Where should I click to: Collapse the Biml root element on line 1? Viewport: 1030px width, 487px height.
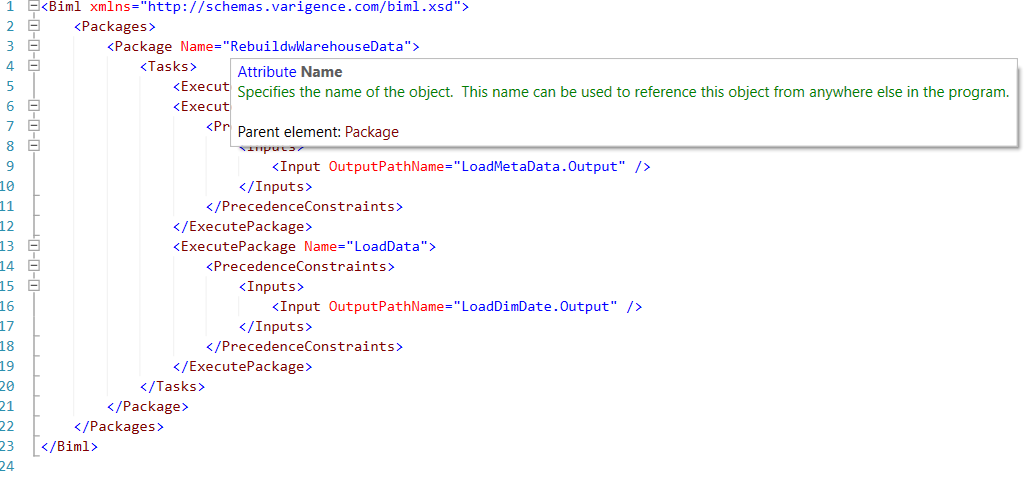pos(34,6)
